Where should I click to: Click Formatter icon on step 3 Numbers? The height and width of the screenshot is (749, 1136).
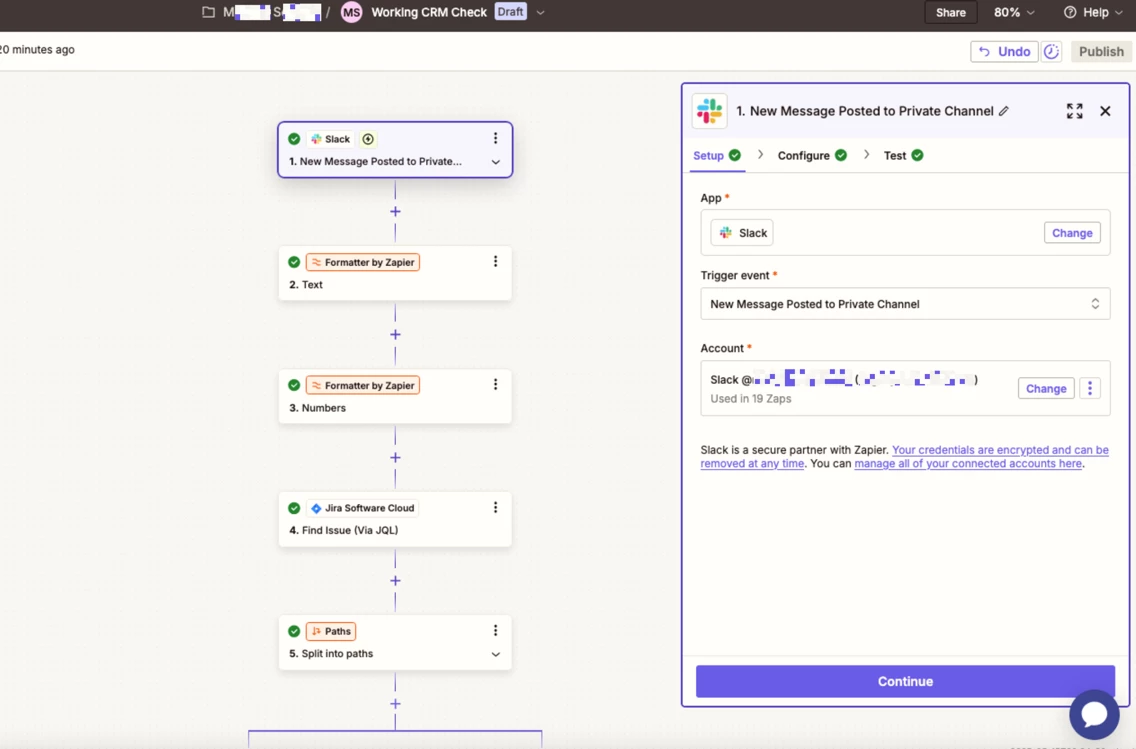[317, 385]
